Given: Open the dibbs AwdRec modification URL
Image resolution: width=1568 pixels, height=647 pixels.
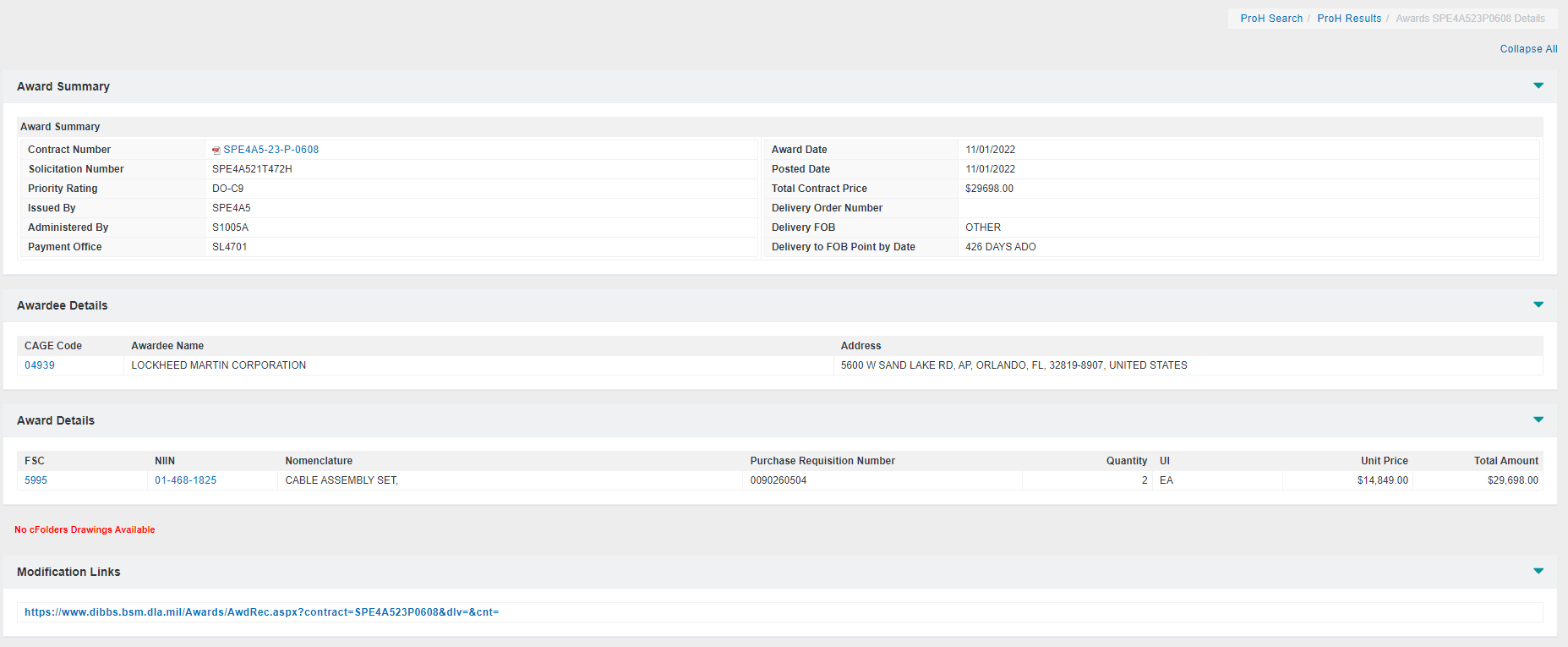Looking at the screenshot, I should coord(261,612).
